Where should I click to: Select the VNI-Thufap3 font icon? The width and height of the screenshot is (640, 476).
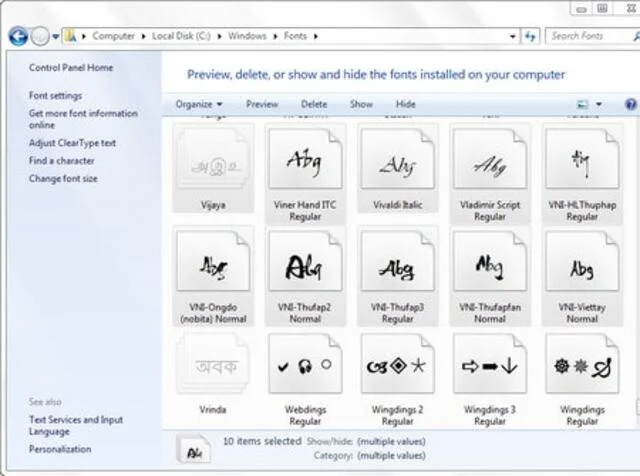(x=398, y=261)
